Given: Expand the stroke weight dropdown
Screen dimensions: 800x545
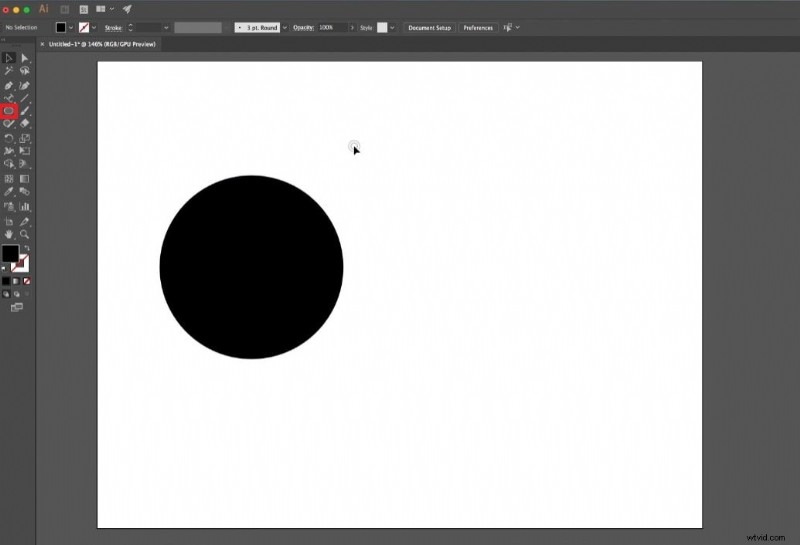Looking at the screenshot, I should [166, 28].
